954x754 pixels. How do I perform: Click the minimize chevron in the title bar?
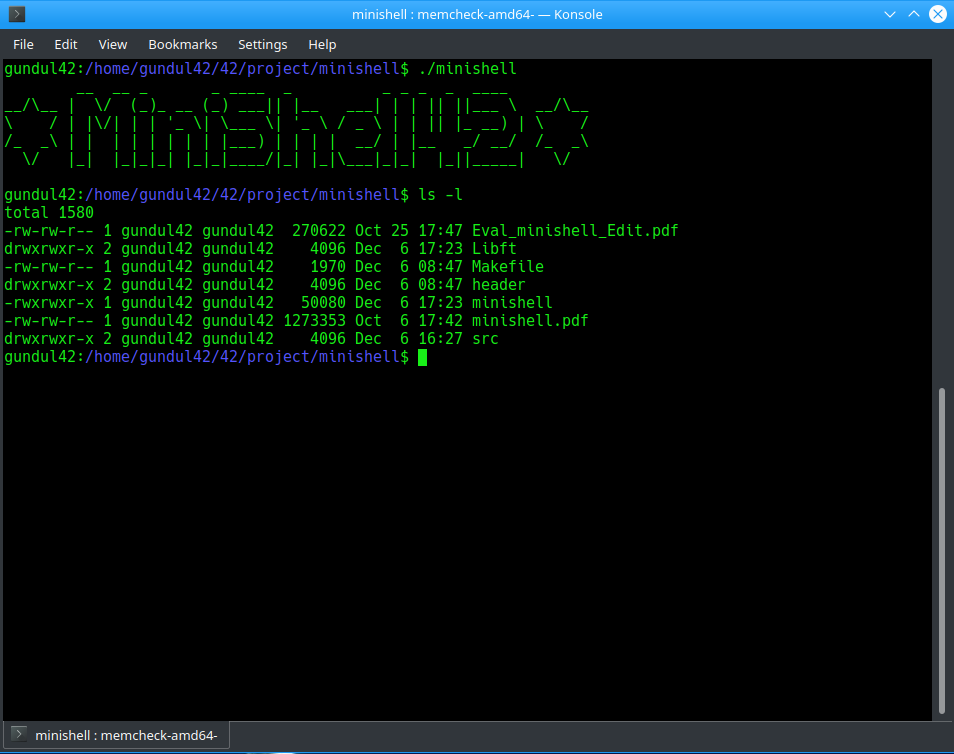point(889,14)
